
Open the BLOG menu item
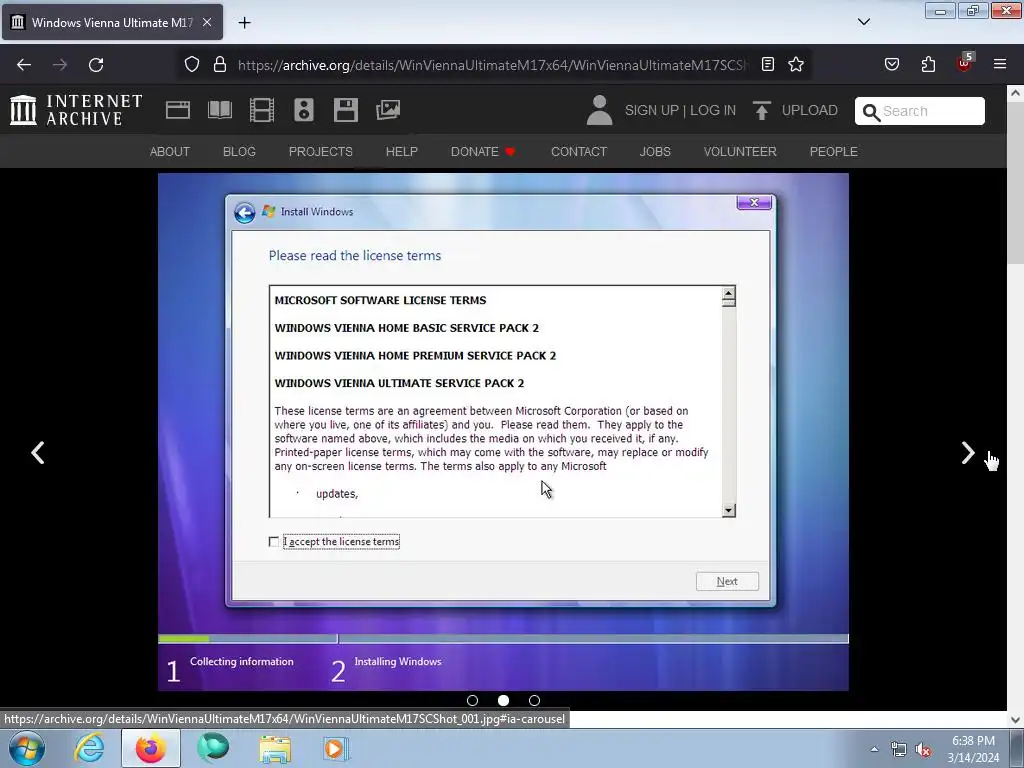[x=239, y=152]
